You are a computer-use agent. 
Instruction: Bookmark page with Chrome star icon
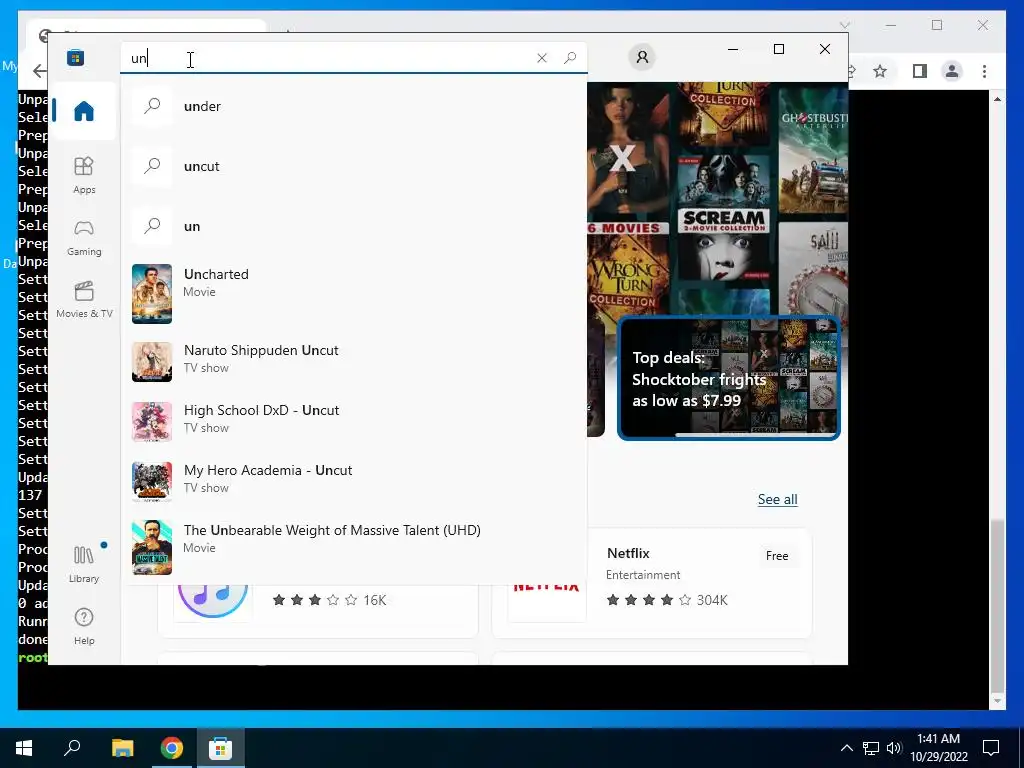click(x=880, y=71)
